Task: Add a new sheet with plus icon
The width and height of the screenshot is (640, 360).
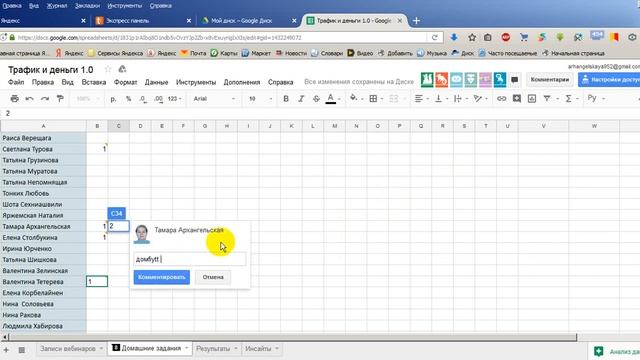Action: pos(6,350)
